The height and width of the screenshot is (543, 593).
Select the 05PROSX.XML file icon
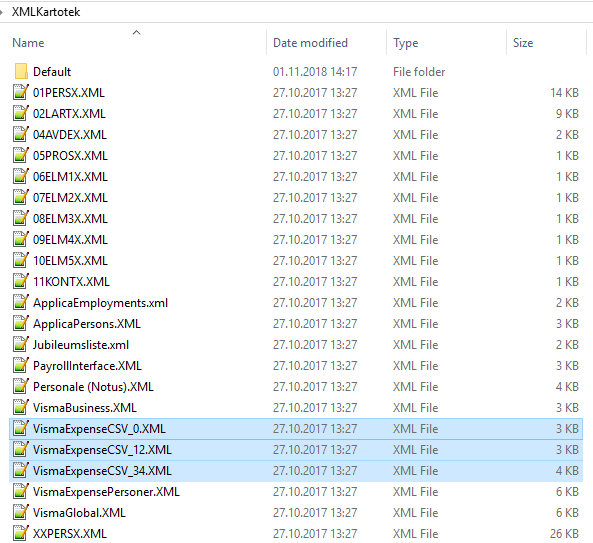21,155
